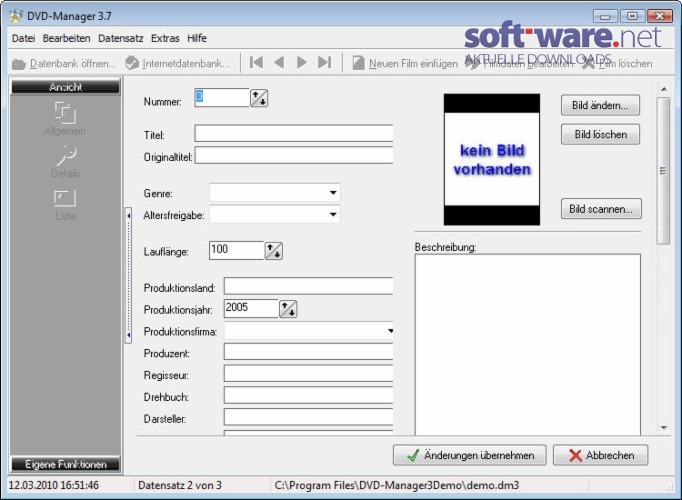
Task: Click 'Datensatz 2 von 3' status text
Action: point(180,485)
